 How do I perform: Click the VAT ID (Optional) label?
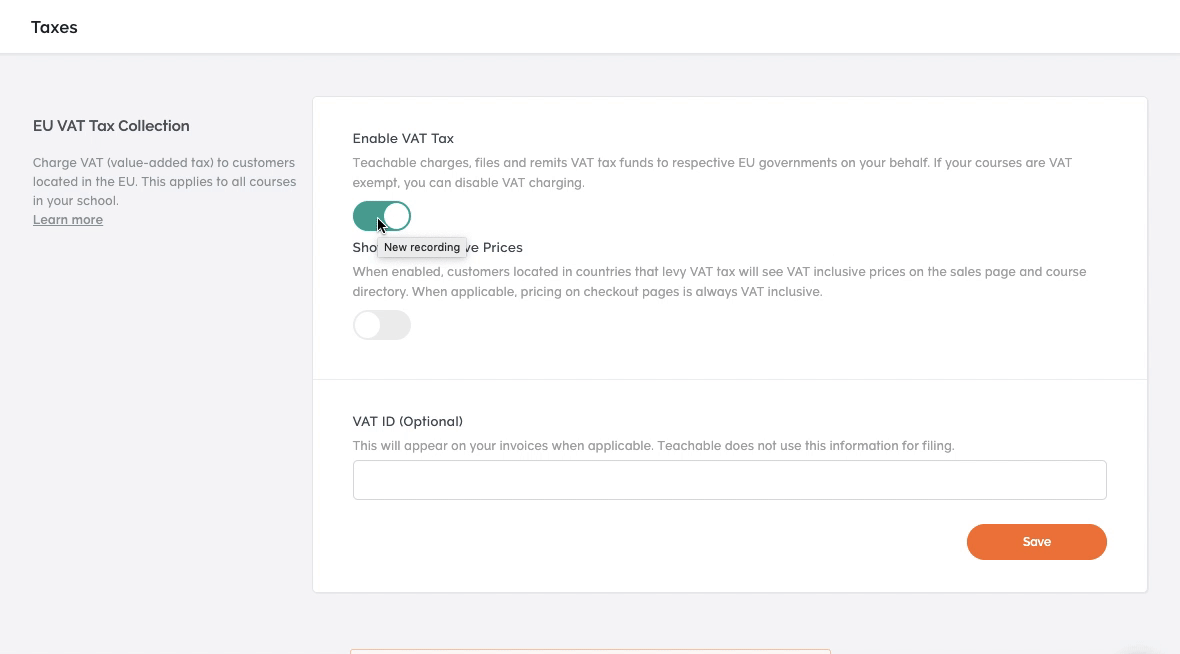tap(407, 421)
